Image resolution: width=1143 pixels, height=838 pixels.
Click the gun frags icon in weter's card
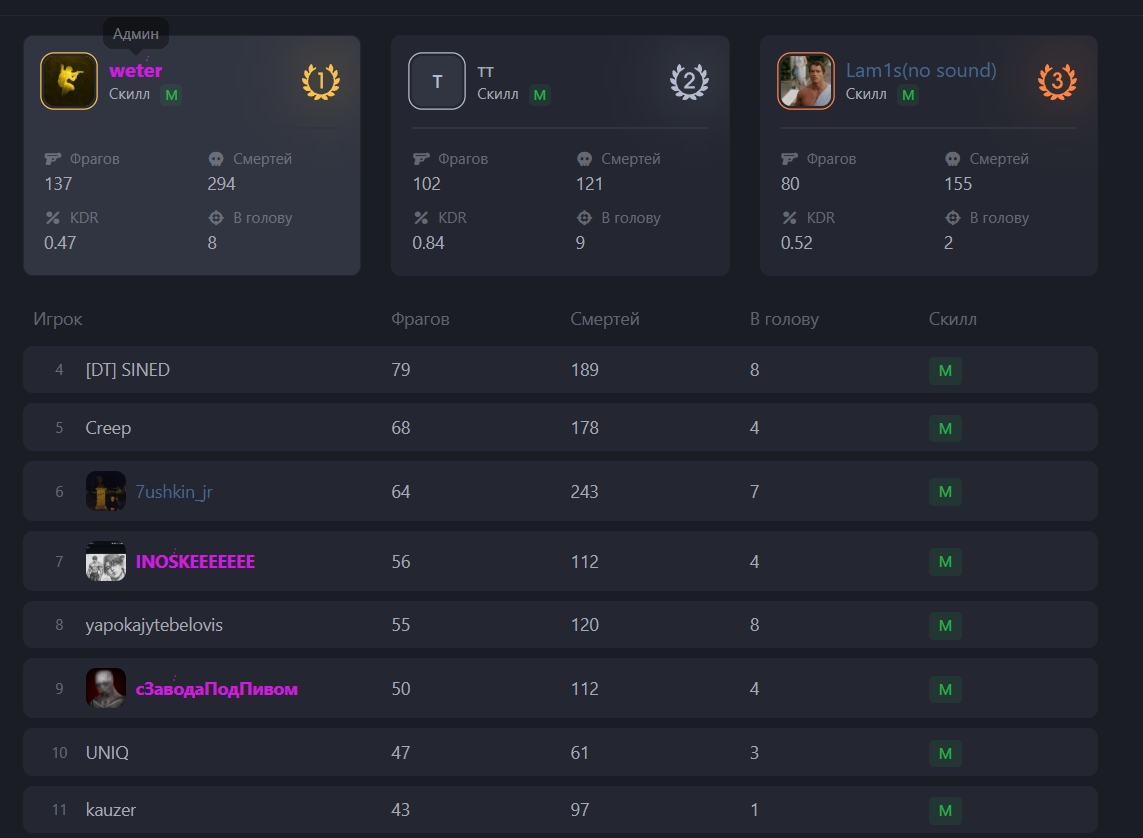[x=52, y=159]
